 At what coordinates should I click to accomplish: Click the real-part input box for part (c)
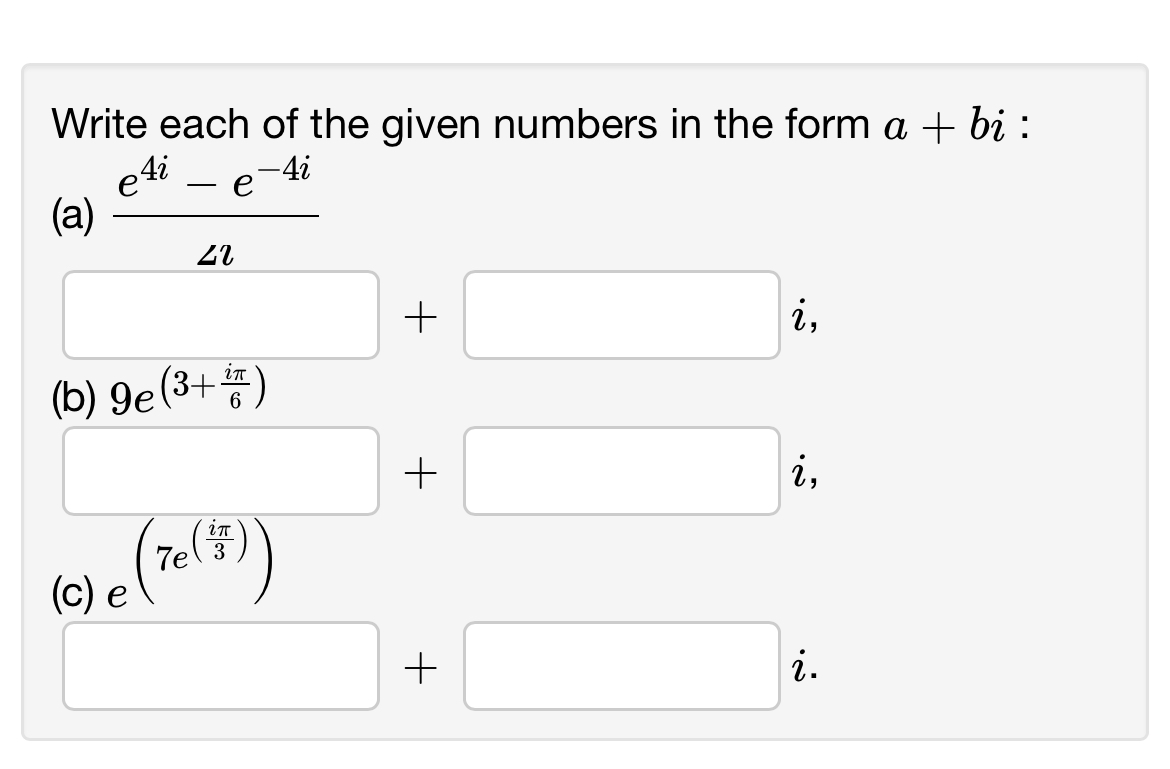tap(220, 665)
